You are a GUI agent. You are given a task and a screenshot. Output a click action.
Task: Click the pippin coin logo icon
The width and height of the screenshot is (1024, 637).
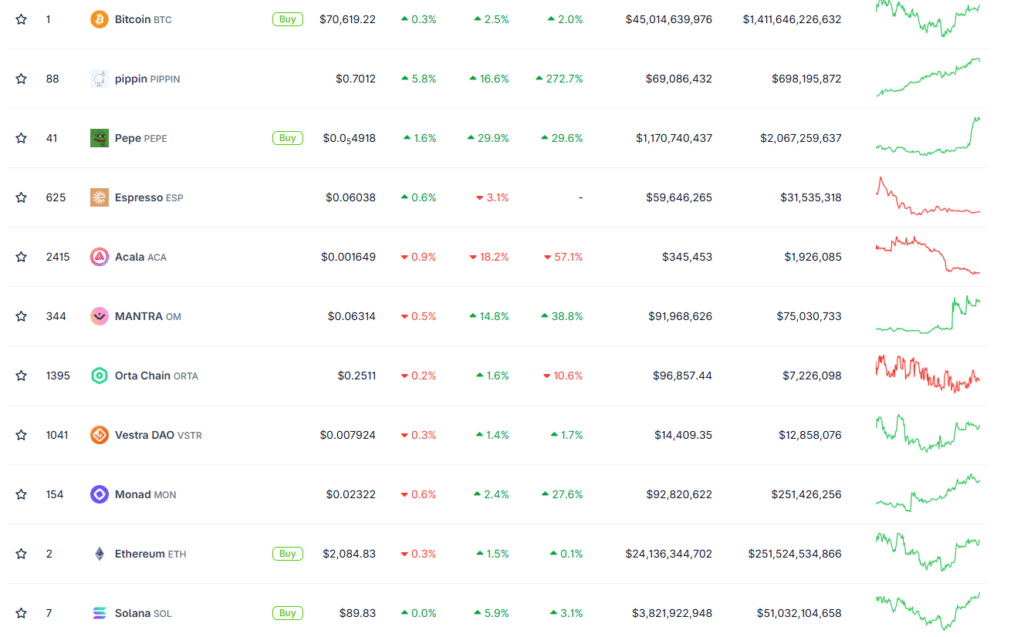point(99,78)
